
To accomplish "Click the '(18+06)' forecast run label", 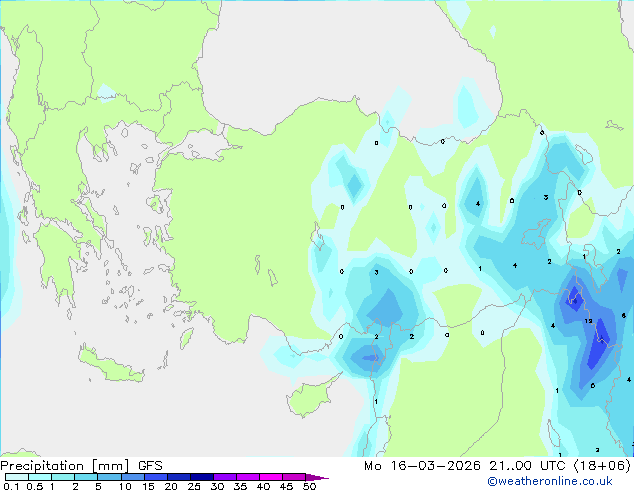I will point(602,466).
